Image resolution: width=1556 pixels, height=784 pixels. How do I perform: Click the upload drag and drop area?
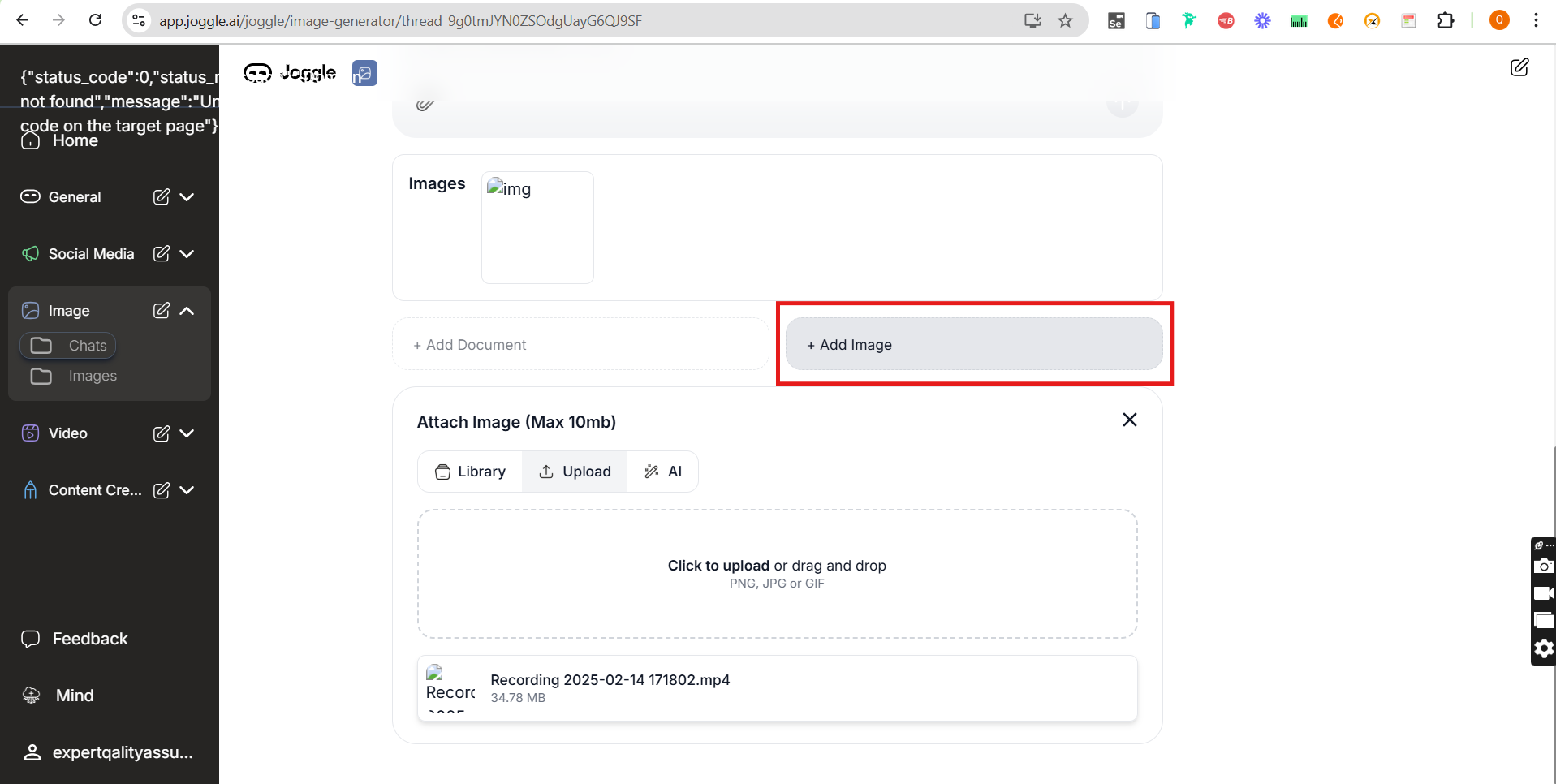[x=777, y=573]
